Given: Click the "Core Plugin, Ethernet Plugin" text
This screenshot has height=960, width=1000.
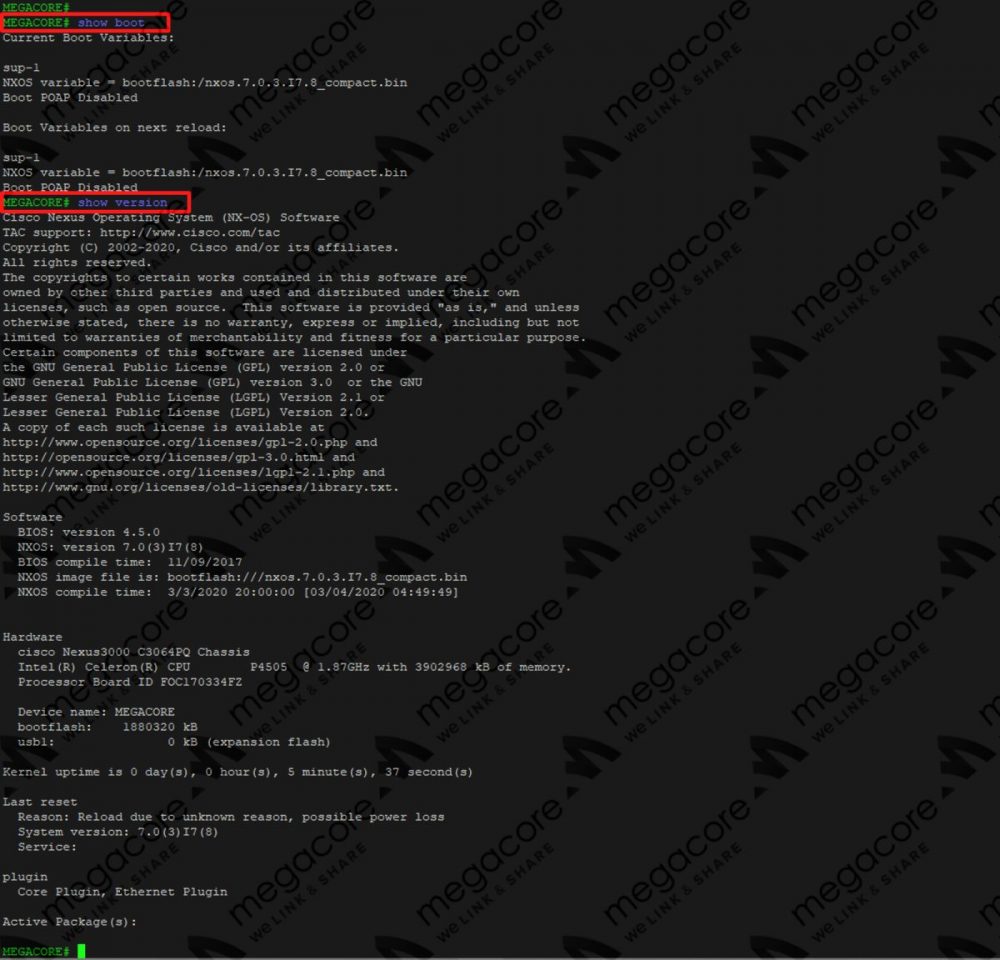Looking at the screenshot, I should [x=122, y=892].
